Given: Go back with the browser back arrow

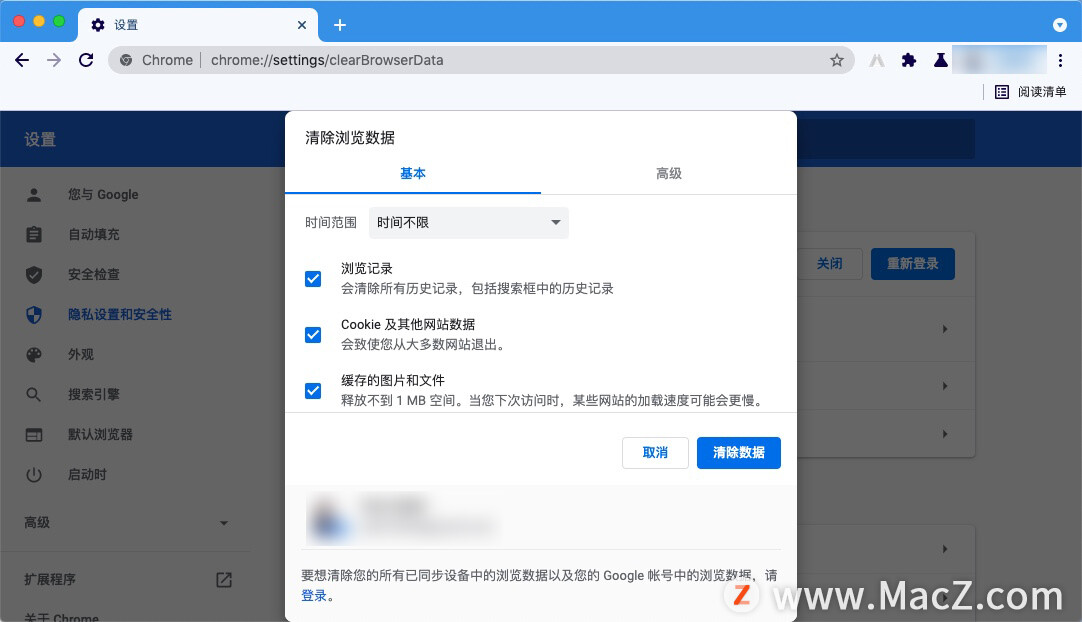Looking at the screenshot, I should click(x=22, y=60).
